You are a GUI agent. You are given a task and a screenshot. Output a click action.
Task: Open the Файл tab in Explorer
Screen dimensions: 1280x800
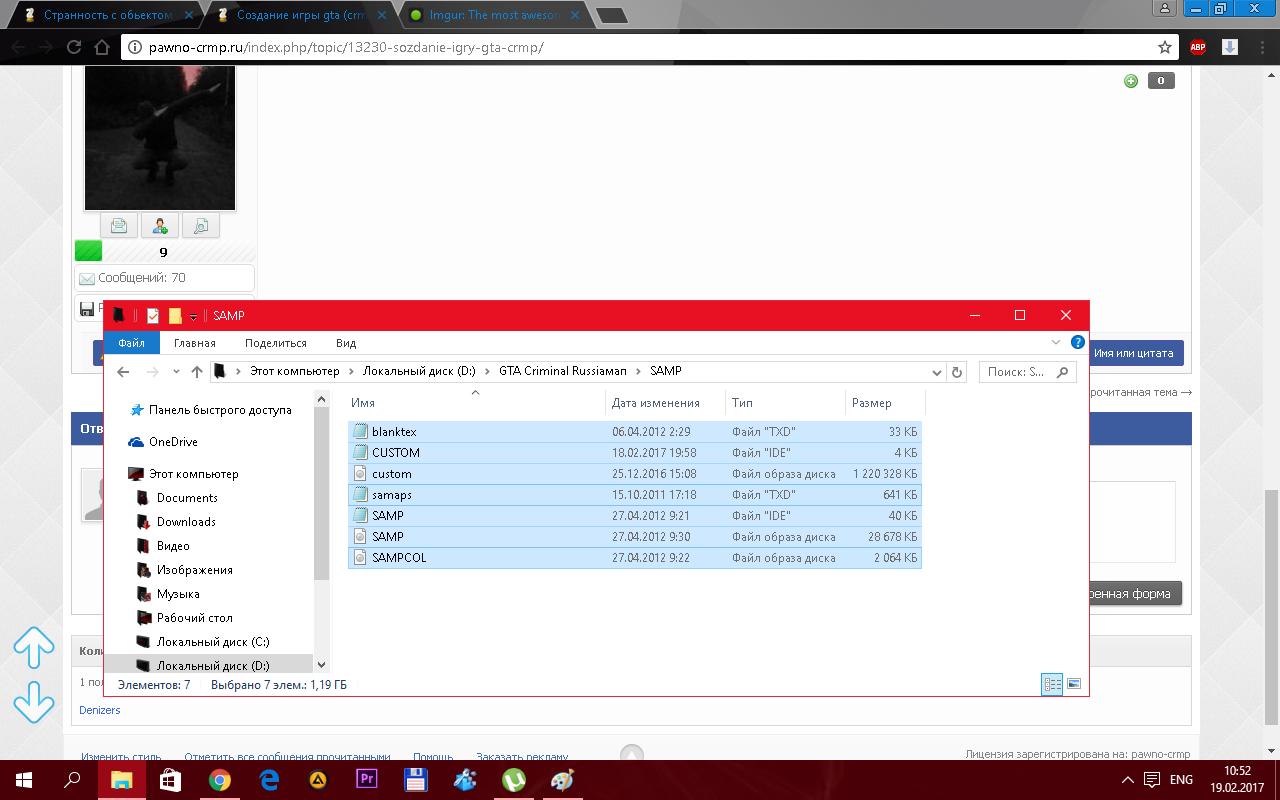(131, 343)
